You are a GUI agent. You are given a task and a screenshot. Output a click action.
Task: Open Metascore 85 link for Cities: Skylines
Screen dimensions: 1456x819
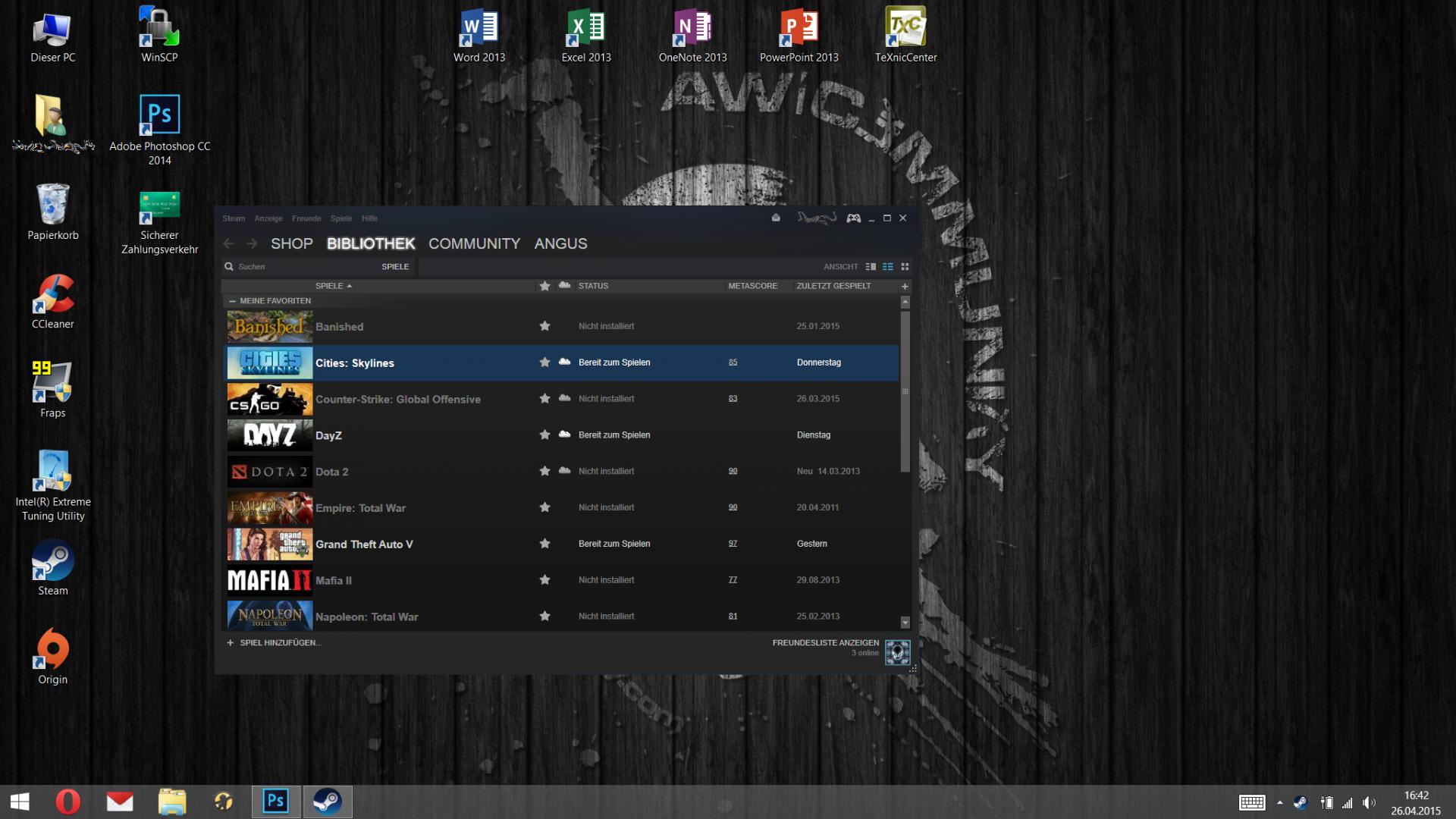(x=733, y=362)
